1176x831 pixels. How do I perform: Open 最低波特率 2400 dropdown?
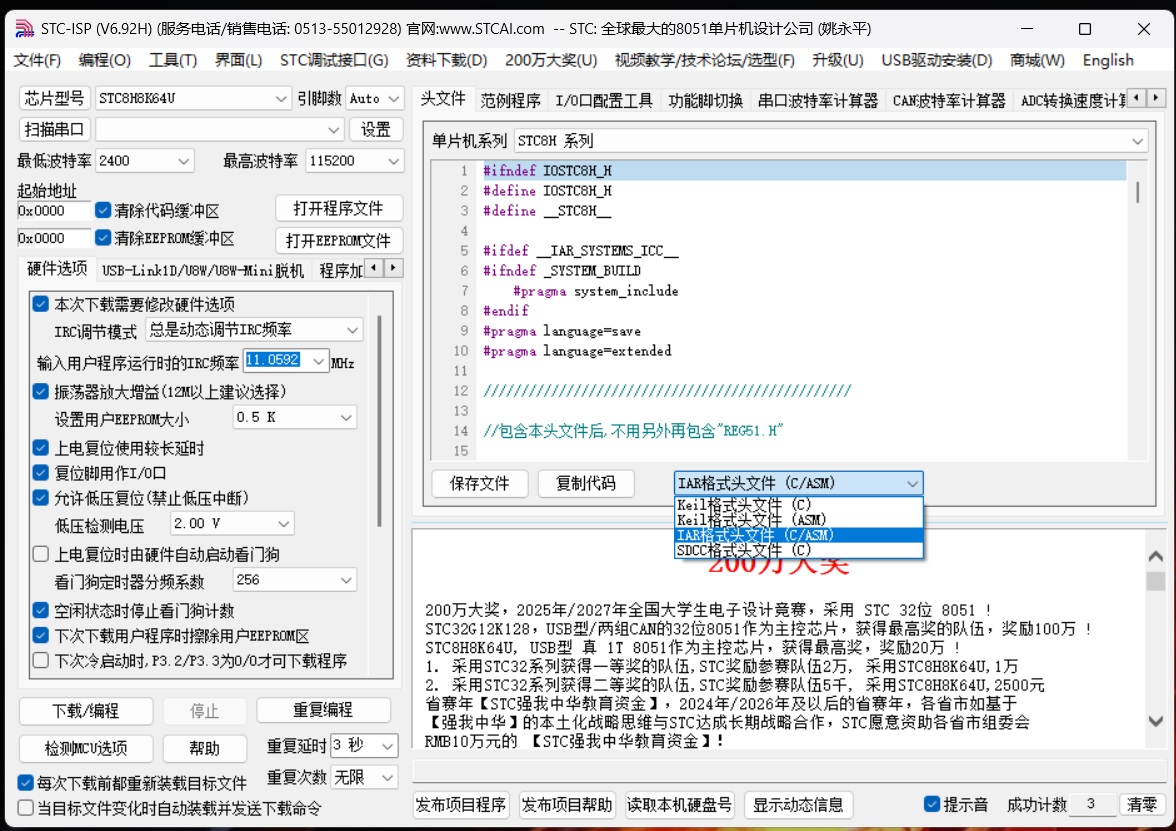145,160
